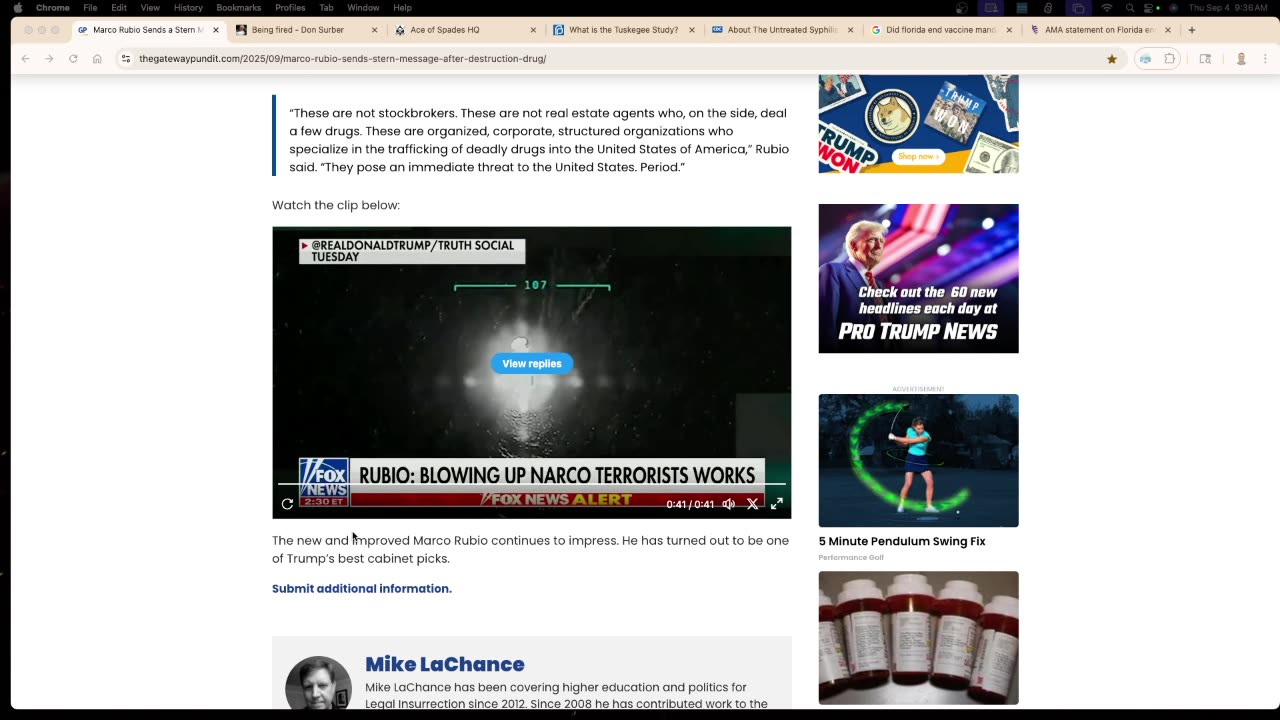The image size is (1280, 720).
Task: Switch to Ace of Spades HQ tab
Action: click(464, 30)
